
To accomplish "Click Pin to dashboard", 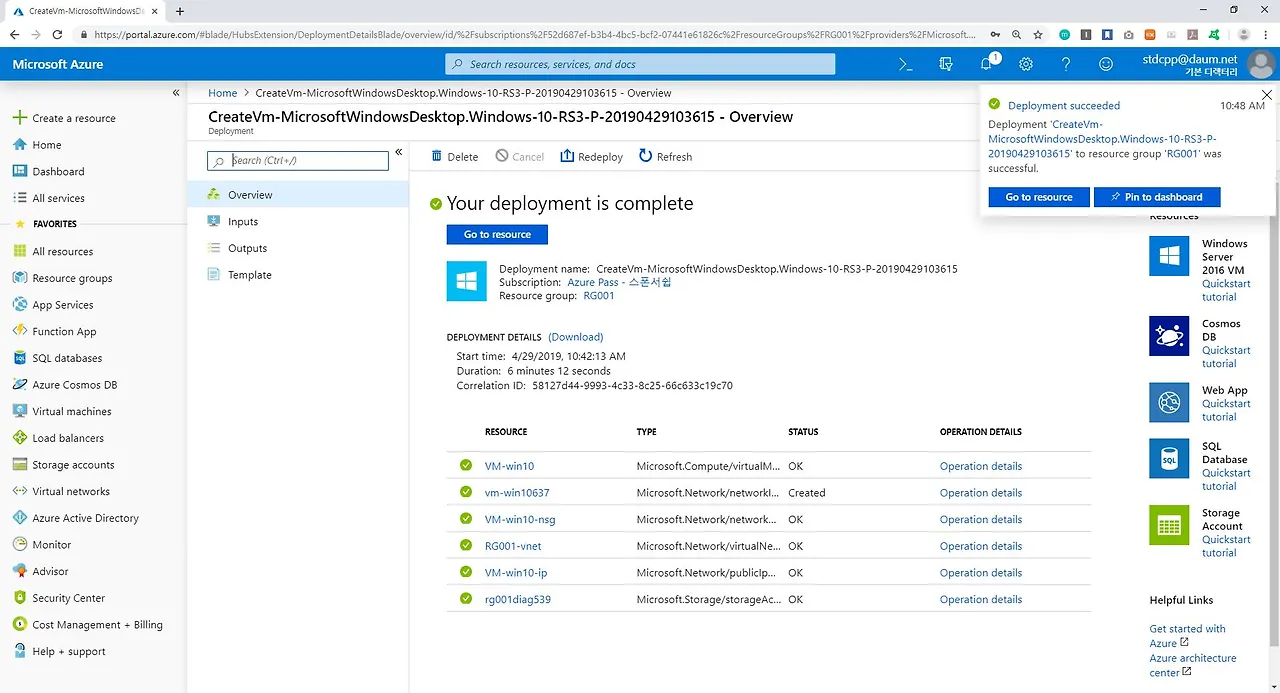I will (1157, 197).
